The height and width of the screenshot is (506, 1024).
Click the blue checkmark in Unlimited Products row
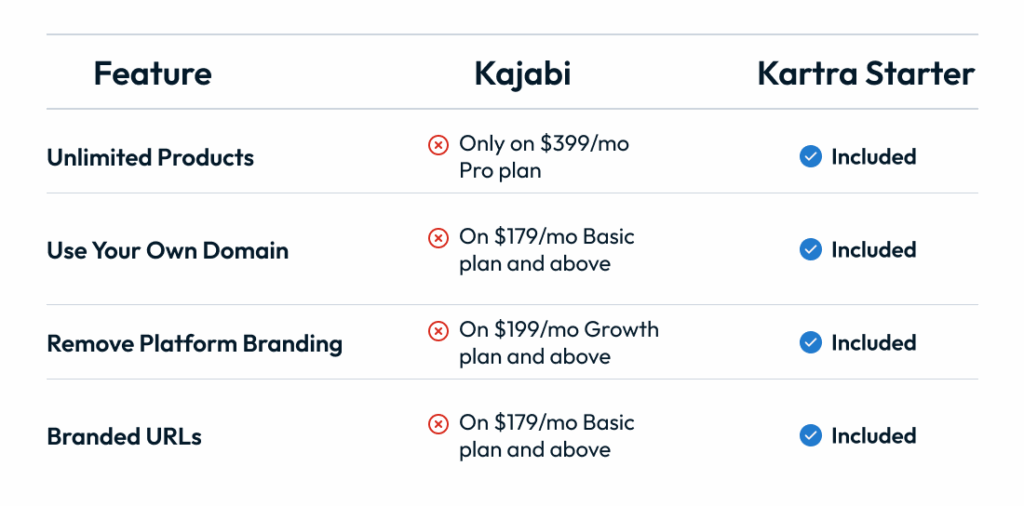click(x=811, y=157)
